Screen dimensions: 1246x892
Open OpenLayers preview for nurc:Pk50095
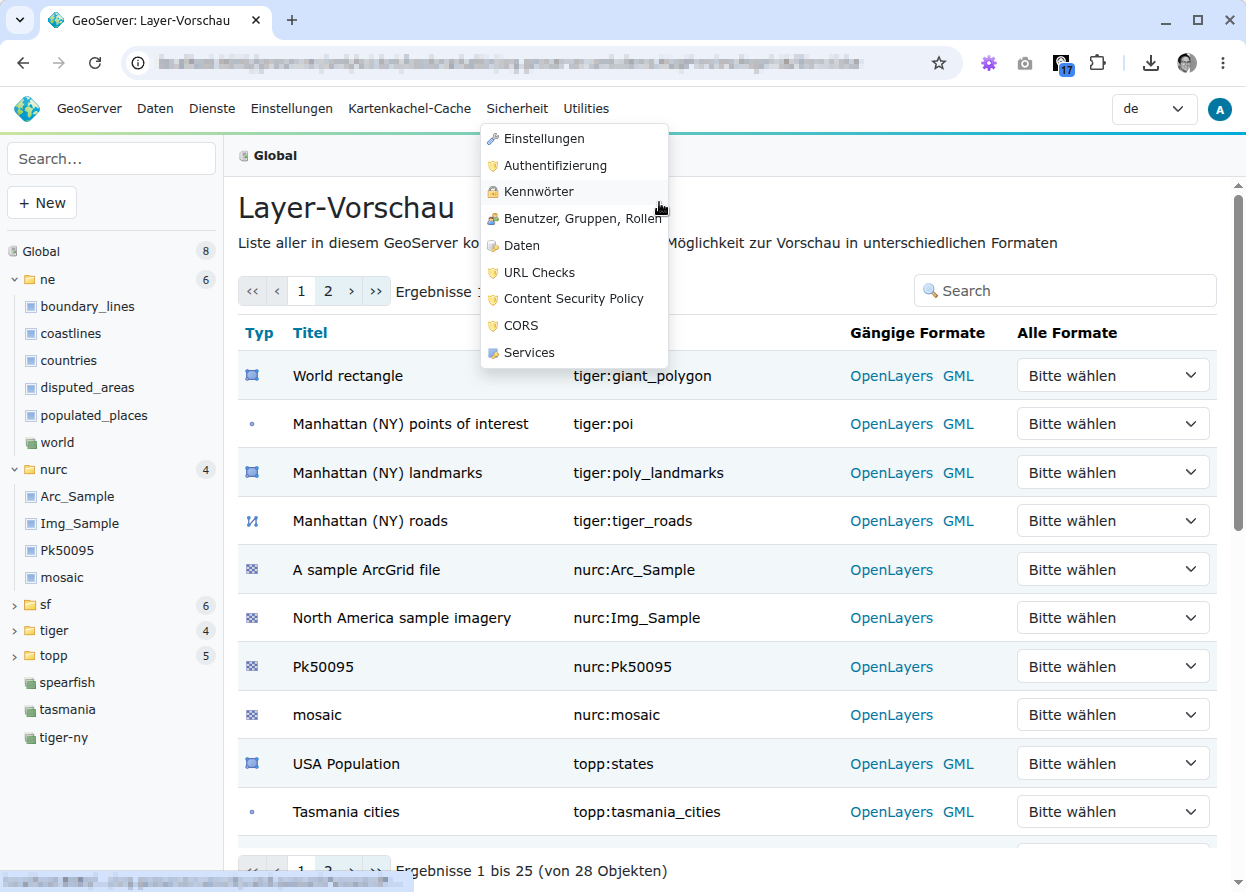892,667
